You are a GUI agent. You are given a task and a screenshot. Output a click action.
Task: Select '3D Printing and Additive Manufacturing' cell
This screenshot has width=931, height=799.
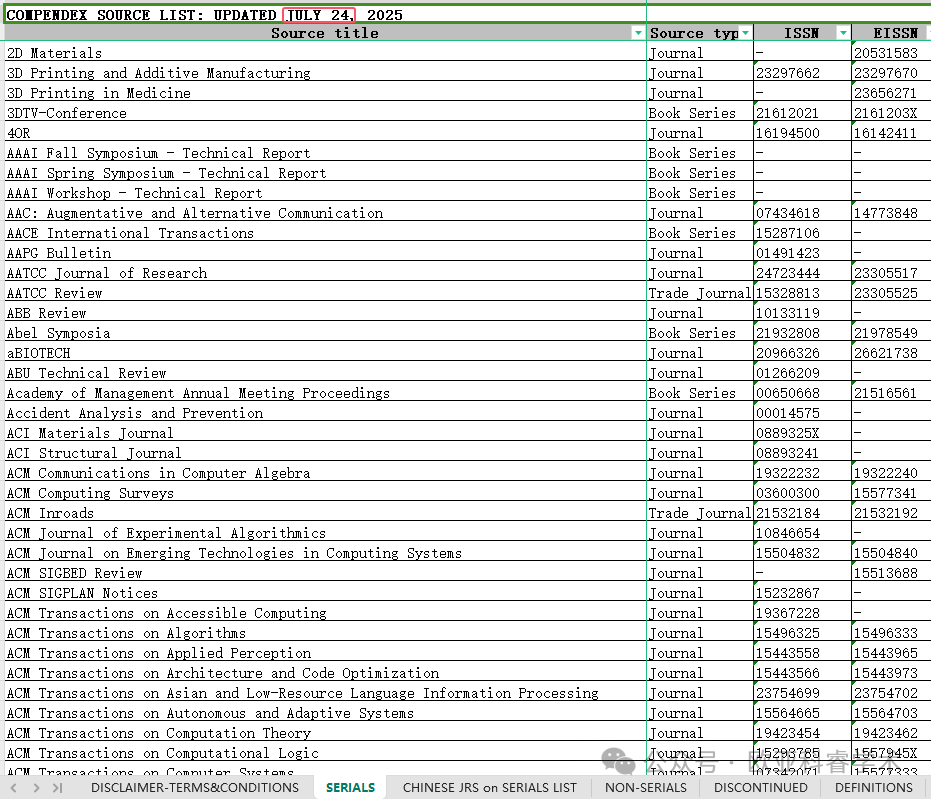tap(325, 73)
